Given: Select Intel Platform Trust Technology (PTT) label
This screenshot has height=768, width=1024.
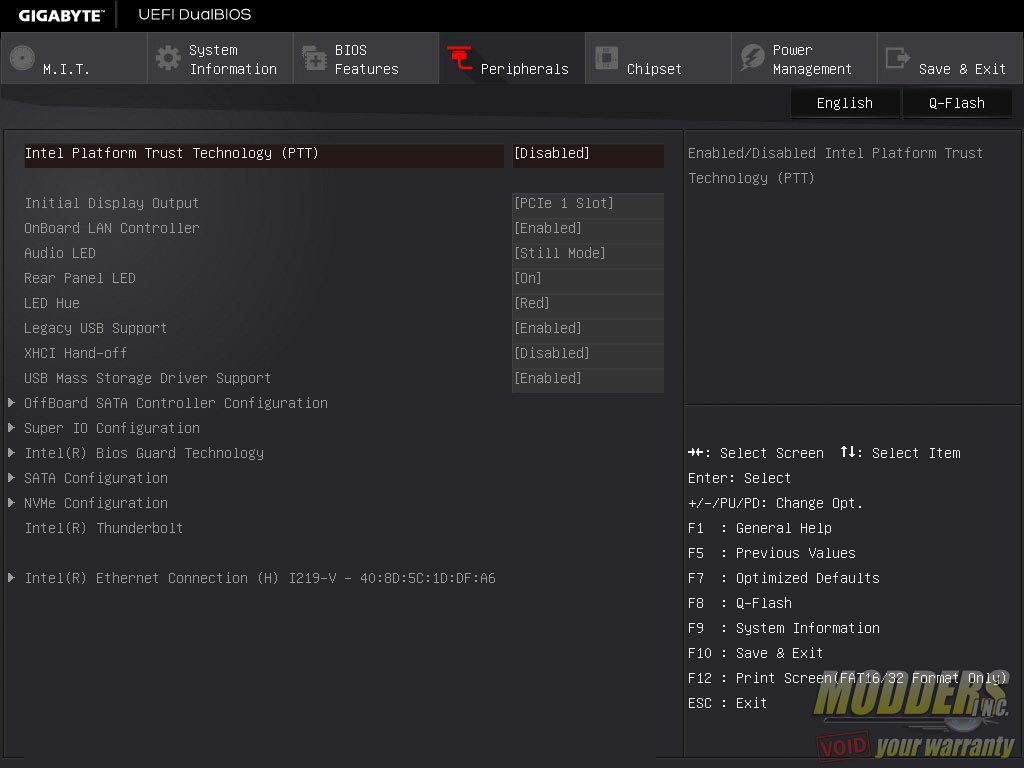Looking at the screenshot, I should (x=171, y=153).
